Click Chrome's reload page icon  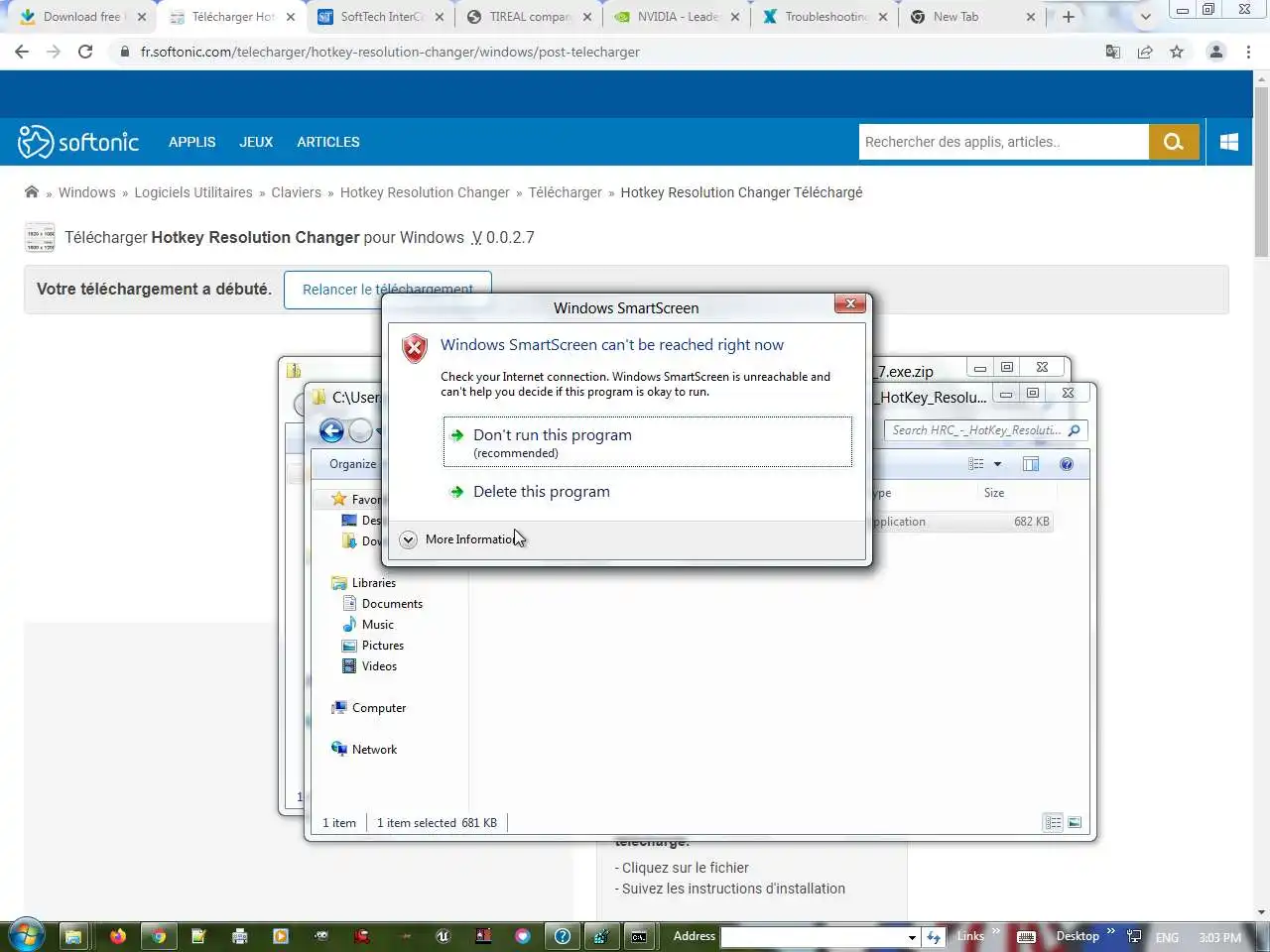(85, 52)
